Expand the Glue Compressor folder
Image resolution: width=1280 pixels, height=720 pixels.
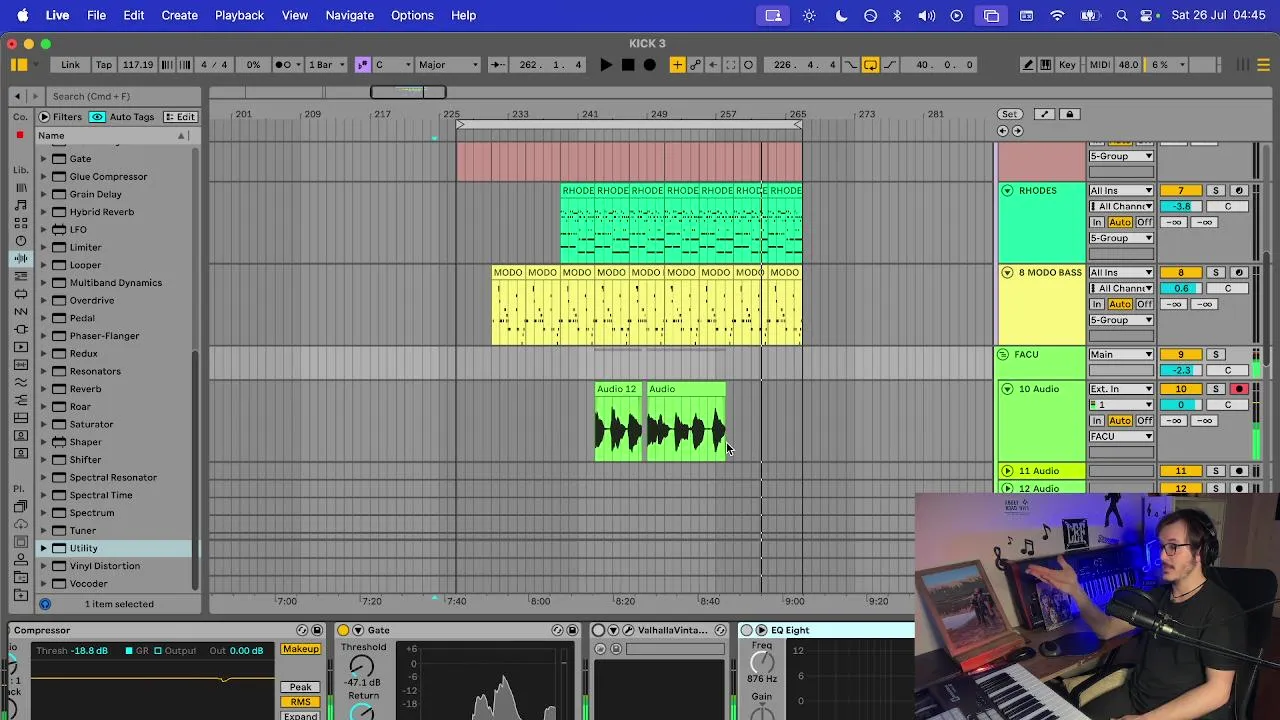coord(44,177)
